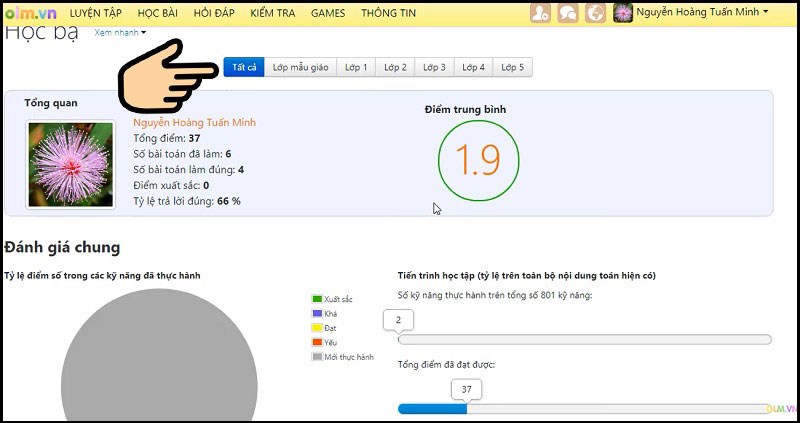
Task: Click the Tổng điểm blue progress bar
Action: [x=432, y=408]
